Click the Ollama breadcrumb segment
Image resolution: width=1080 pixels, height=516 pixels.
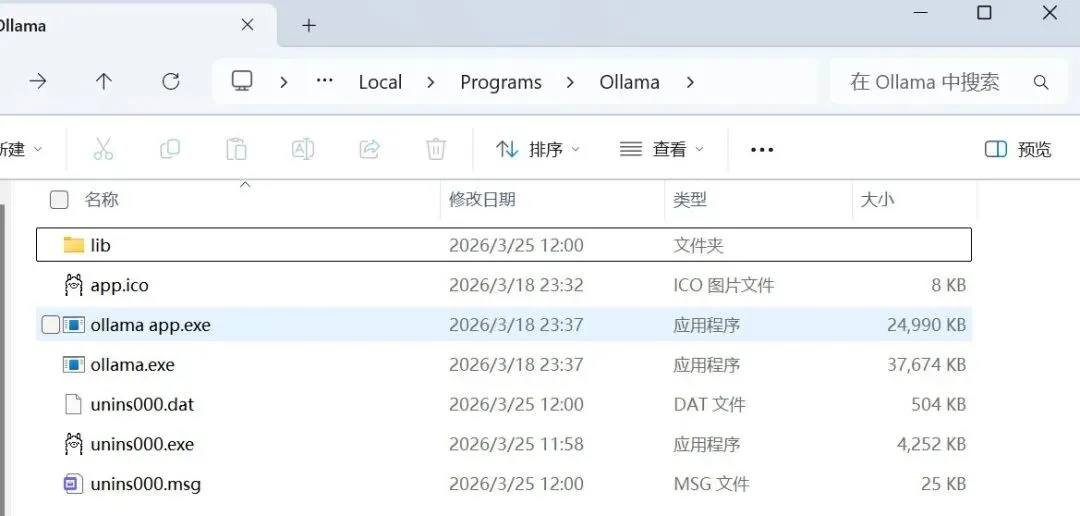[x=630, y=82]
